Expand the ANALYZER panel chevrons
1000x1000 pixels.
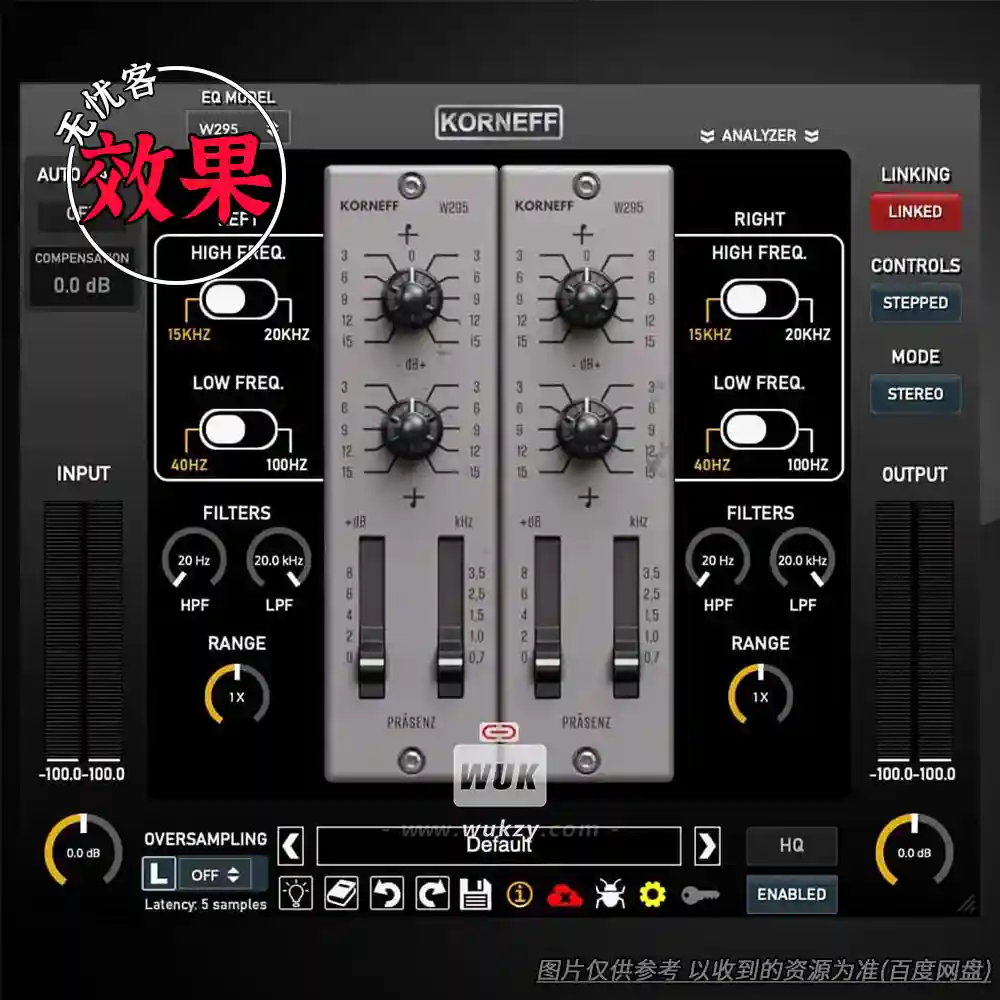tap(761, 136)
